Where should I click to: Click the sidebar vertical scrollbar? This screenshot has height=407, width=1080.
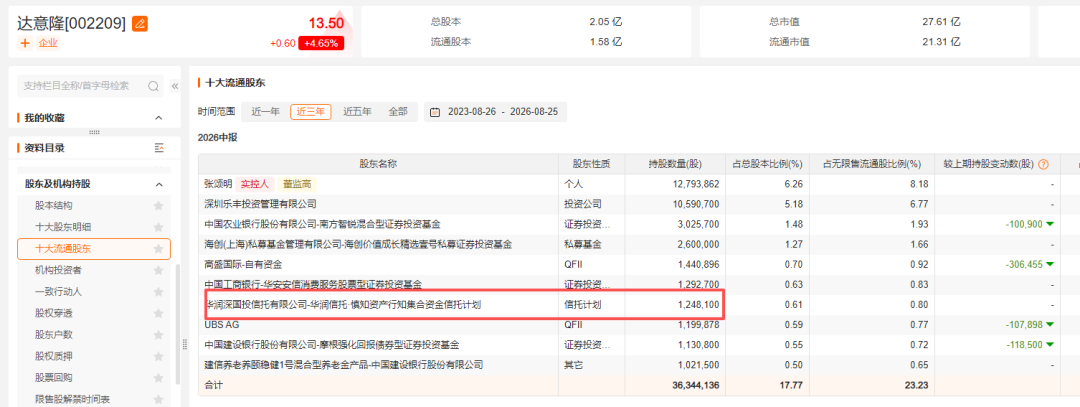178,324
